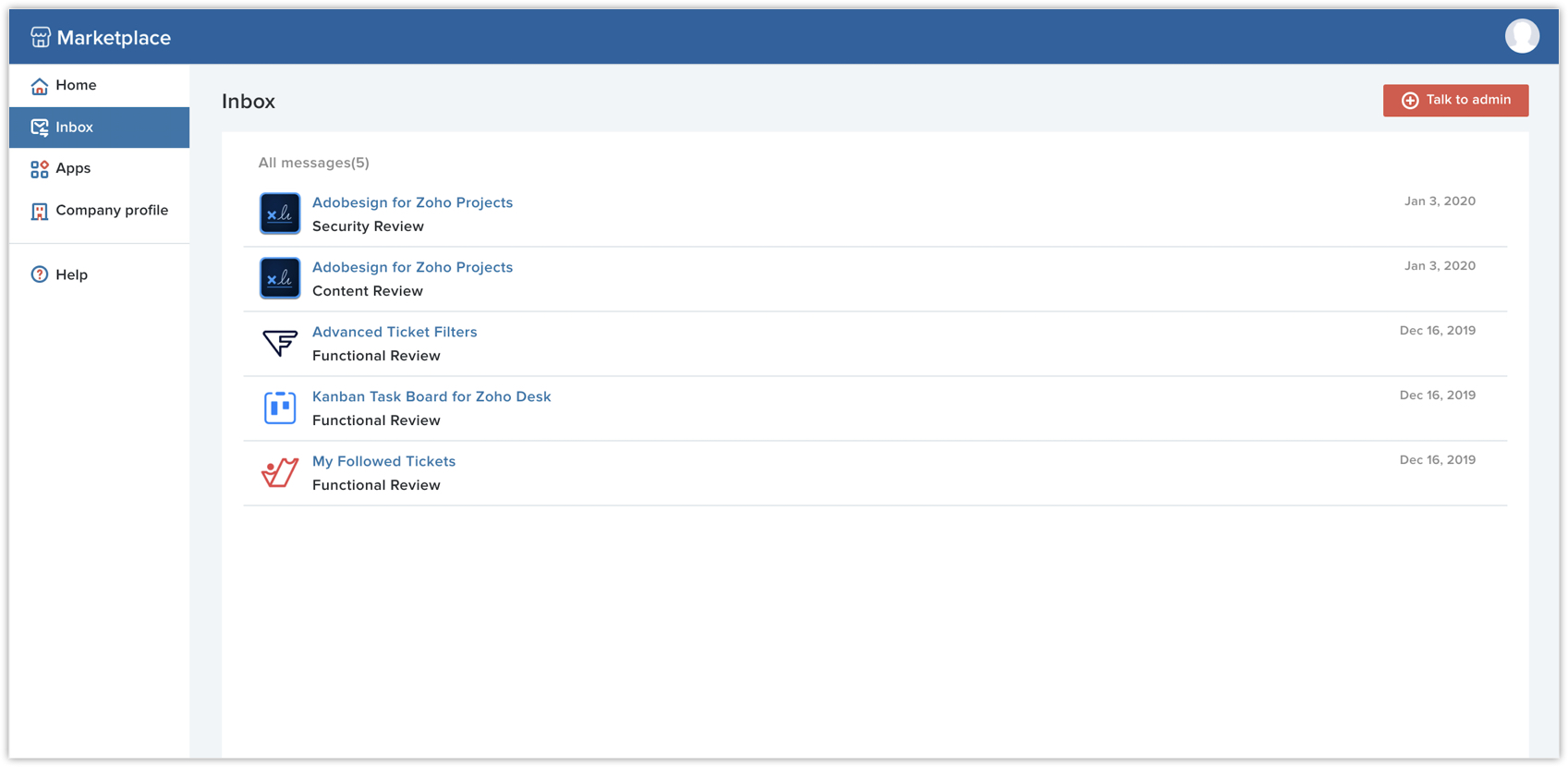Go to Home in the sidebar
Image resolution: width=1568 pixels, height=767 pixels.
[99, 85]
